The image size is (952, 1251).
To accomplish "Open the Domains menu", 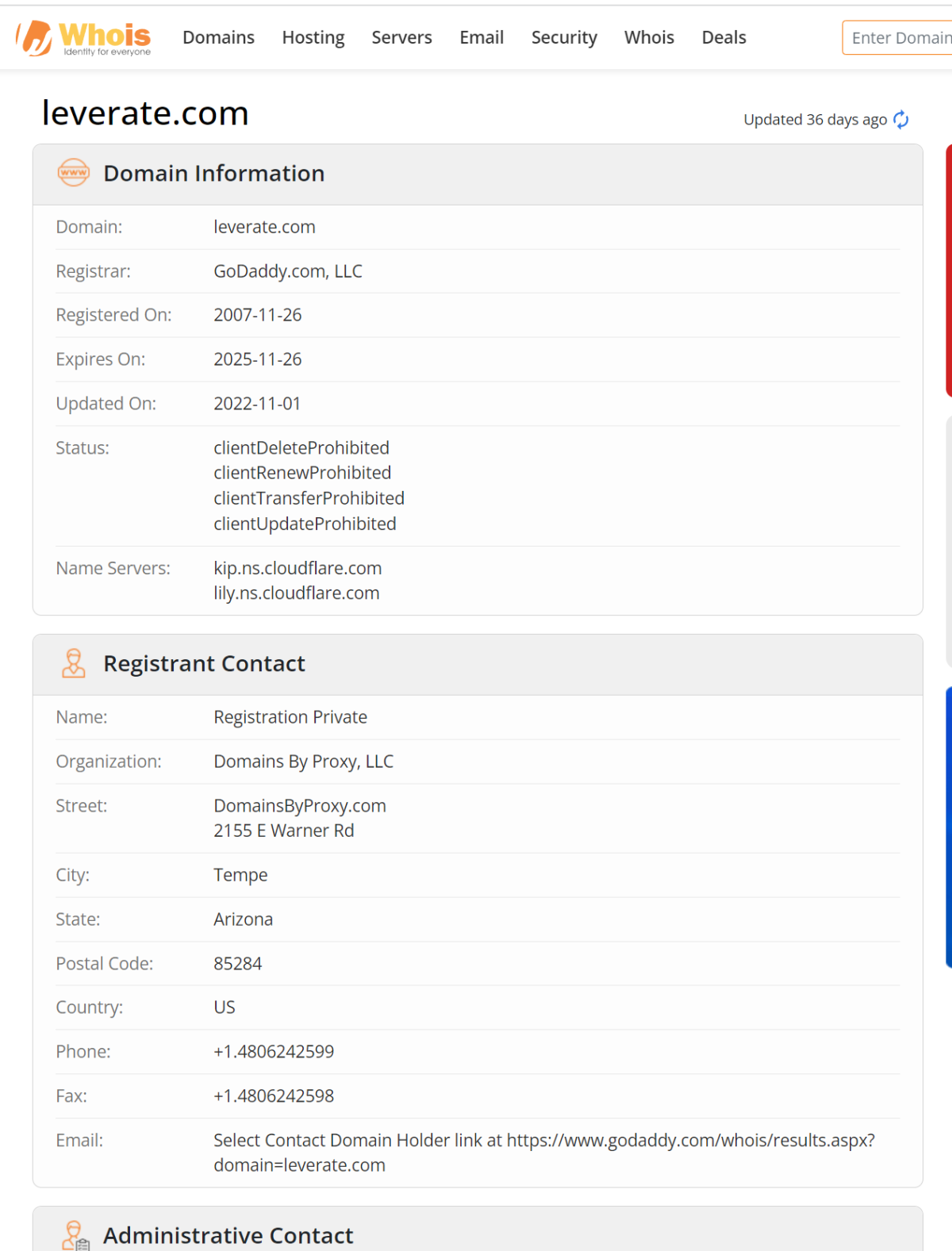I will 218,37.
